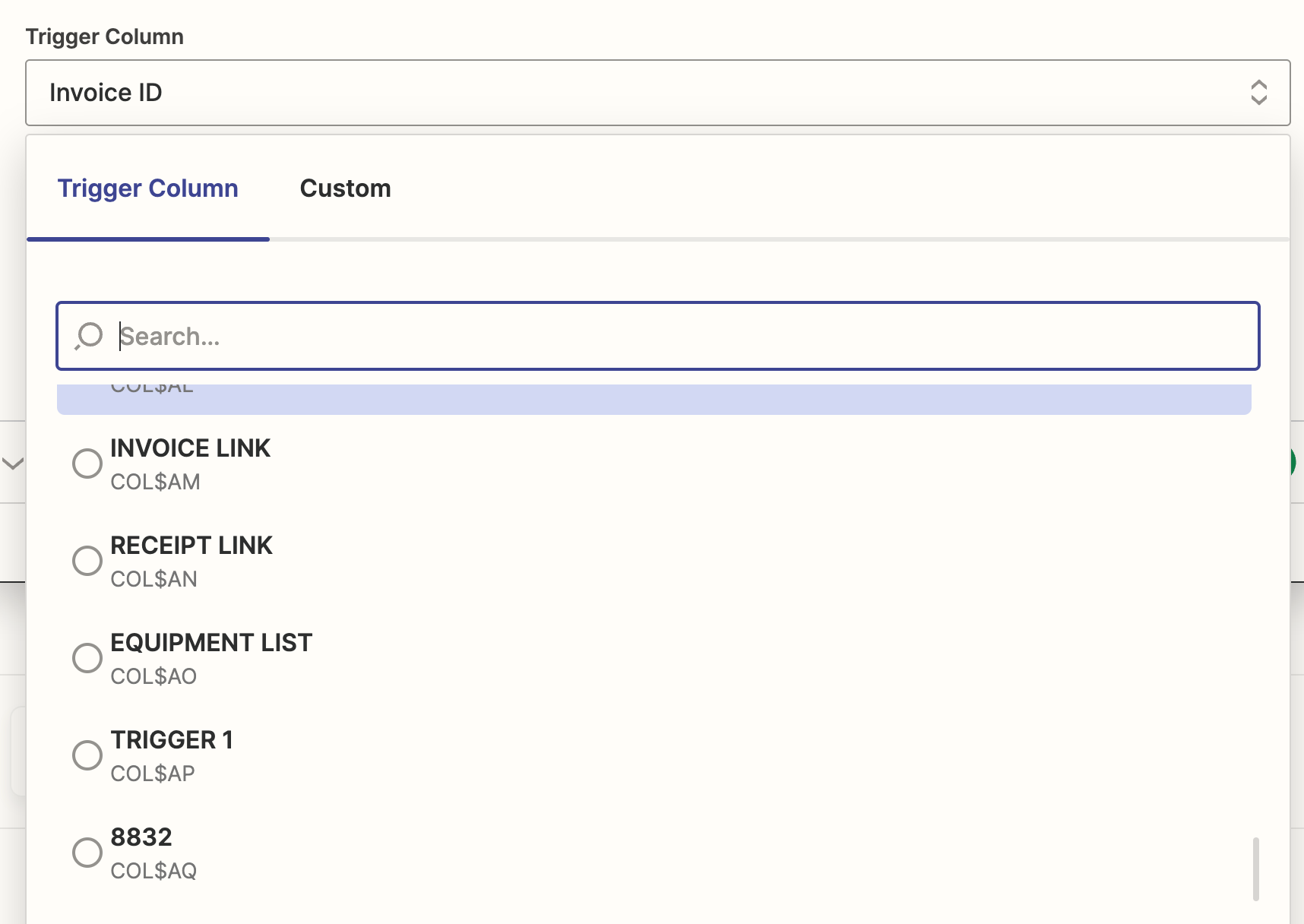The height and width of the screenshot is (924, 1304).
Task: Click the COL$AP column label
Action: coord(153,774)
